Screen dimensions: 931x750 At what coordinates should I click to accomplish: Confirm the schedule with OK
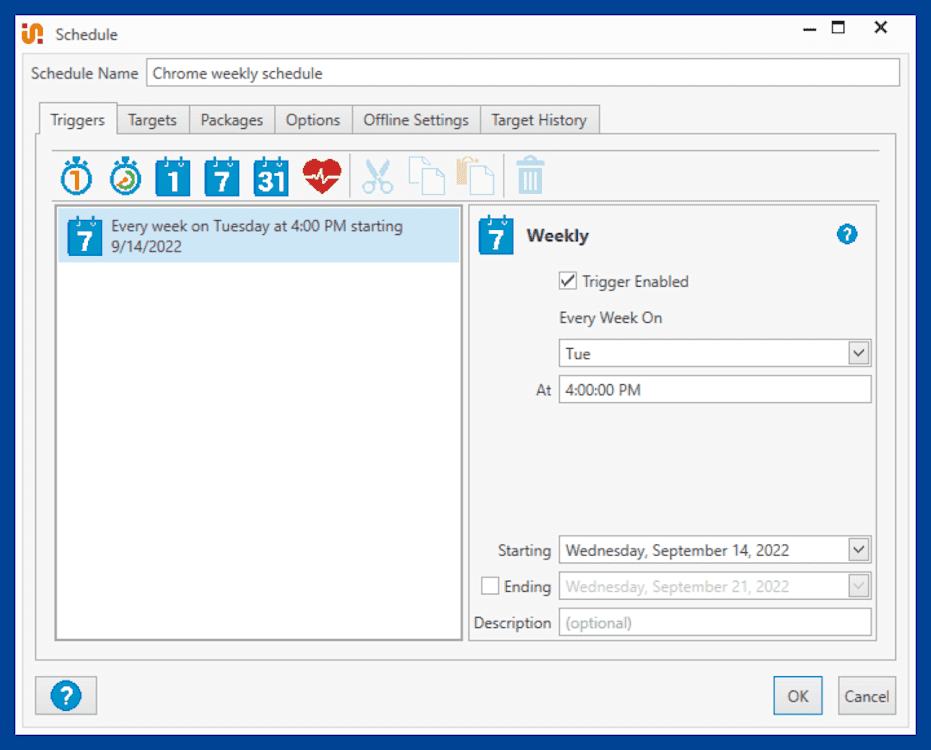click(x=797, y=695)
